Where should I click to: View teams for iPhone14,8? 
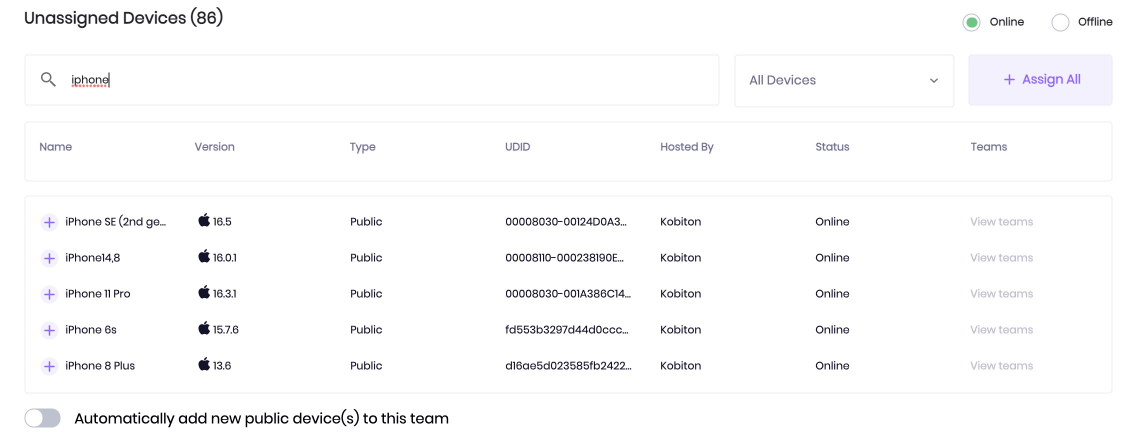[x=1001, y=258]
